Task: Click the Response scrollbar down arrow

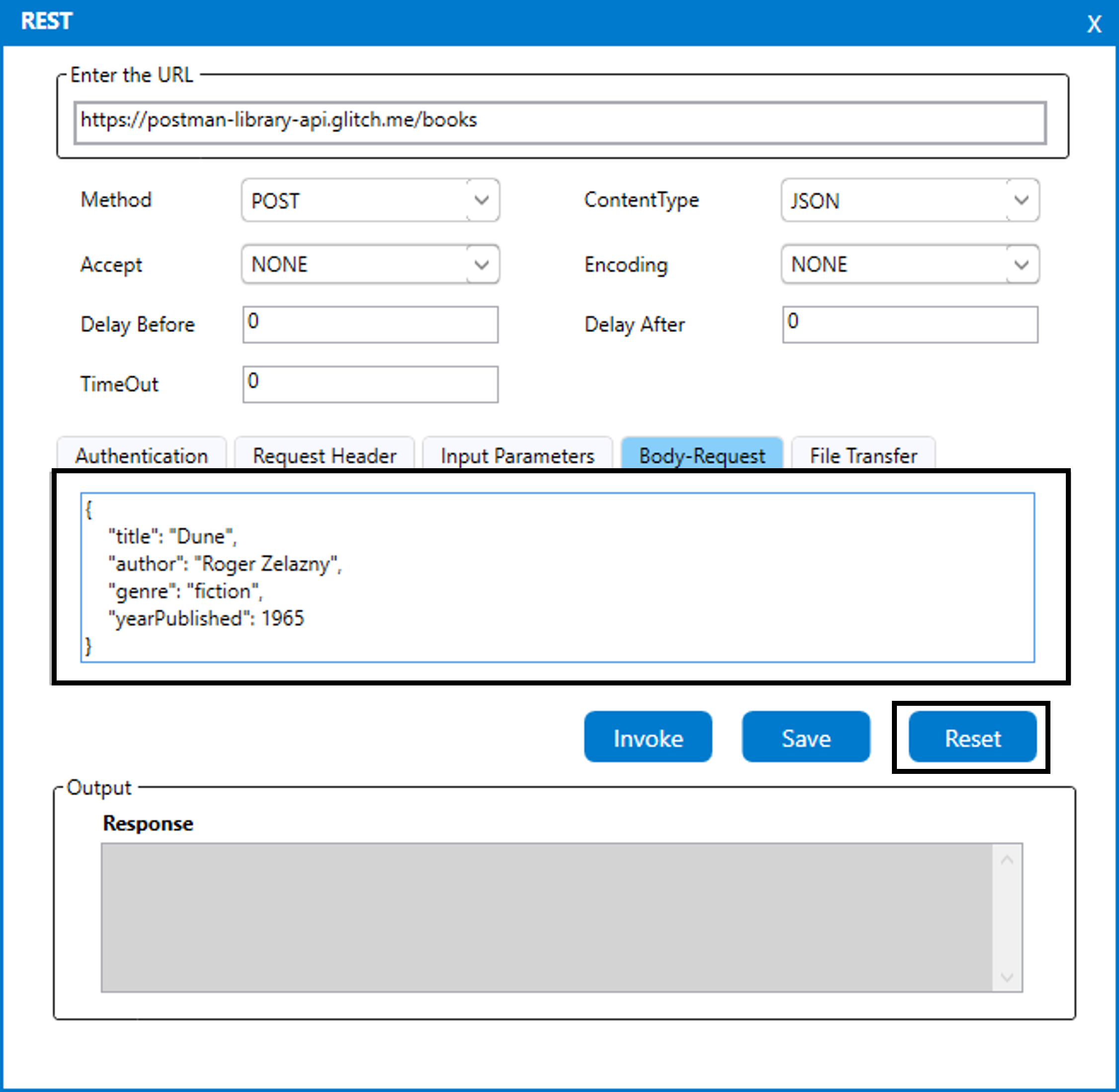Action: coord(1007,977)
